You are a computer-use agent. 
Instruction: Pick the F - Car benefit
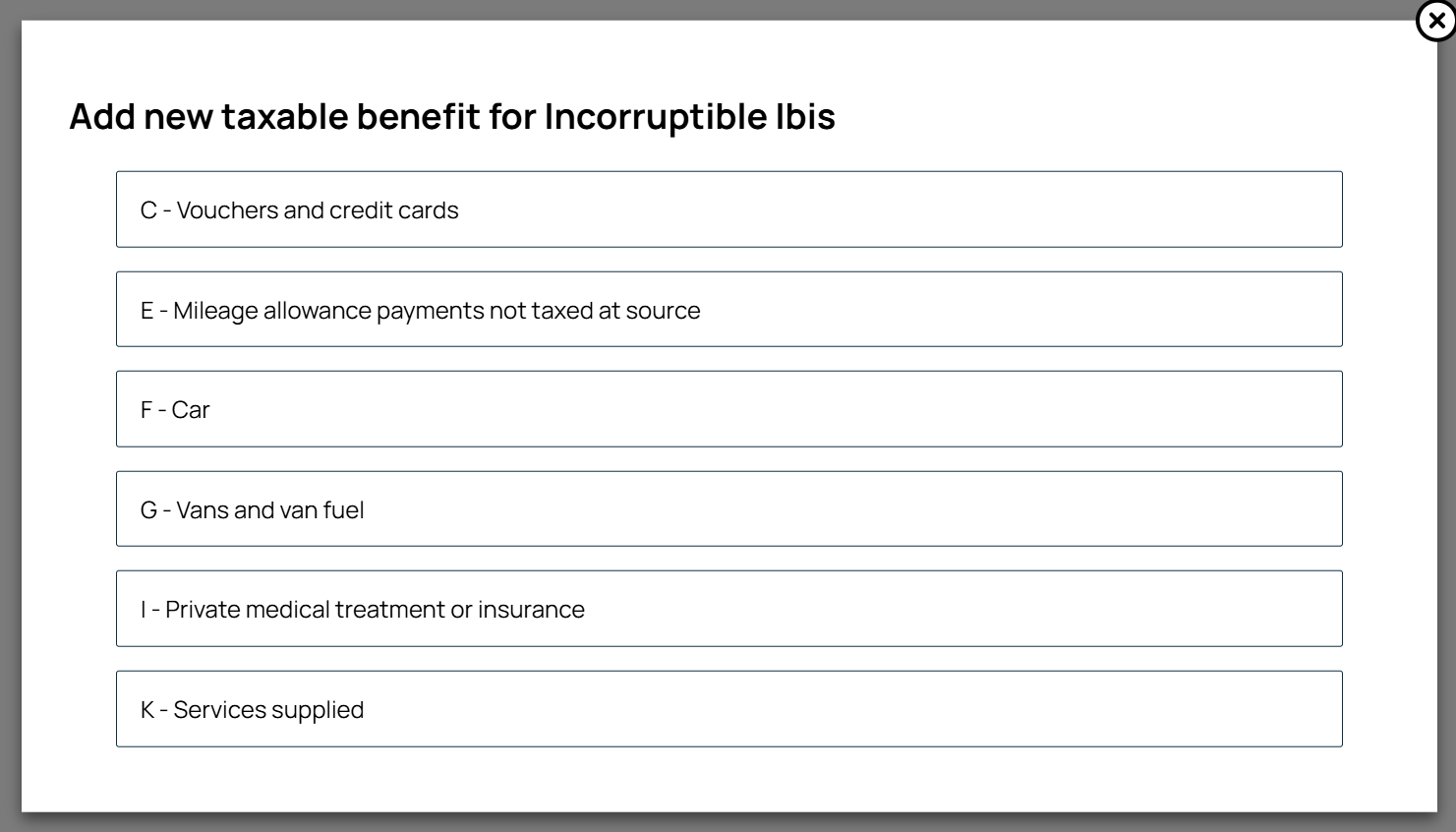[x=728, y=409]
